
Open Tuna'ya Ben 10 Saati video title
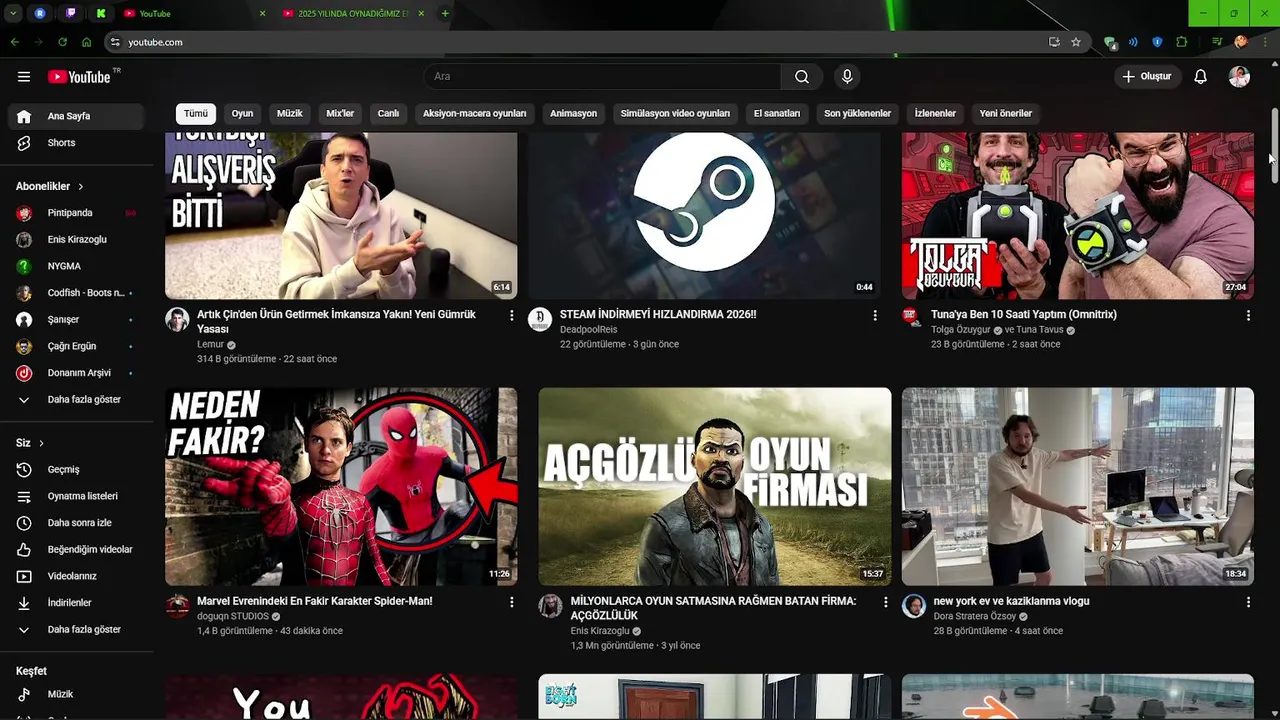(1024, 314)
